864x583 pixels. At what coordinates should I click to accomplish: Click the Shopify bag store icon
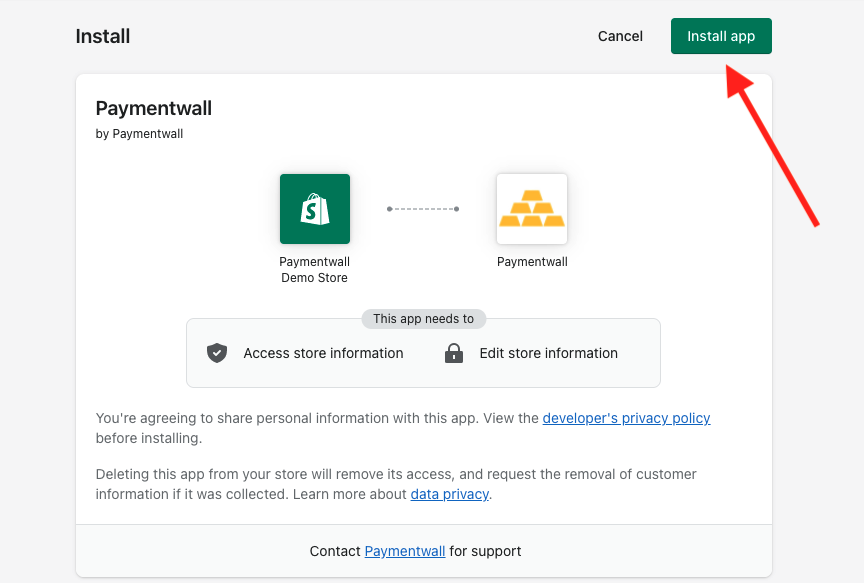(x=315, y=209)
